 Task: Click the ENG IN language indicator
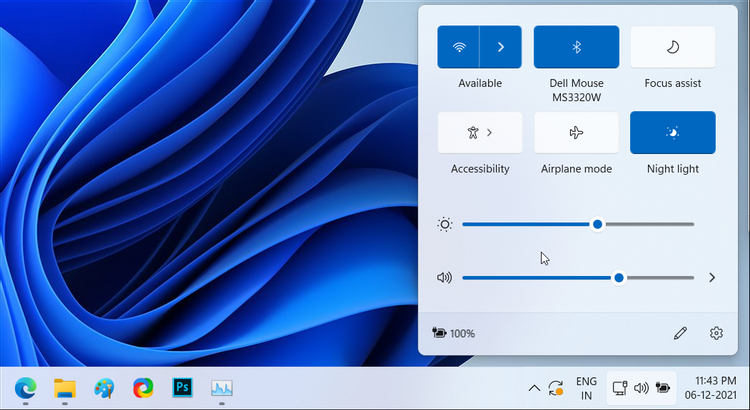click(587, 388)
